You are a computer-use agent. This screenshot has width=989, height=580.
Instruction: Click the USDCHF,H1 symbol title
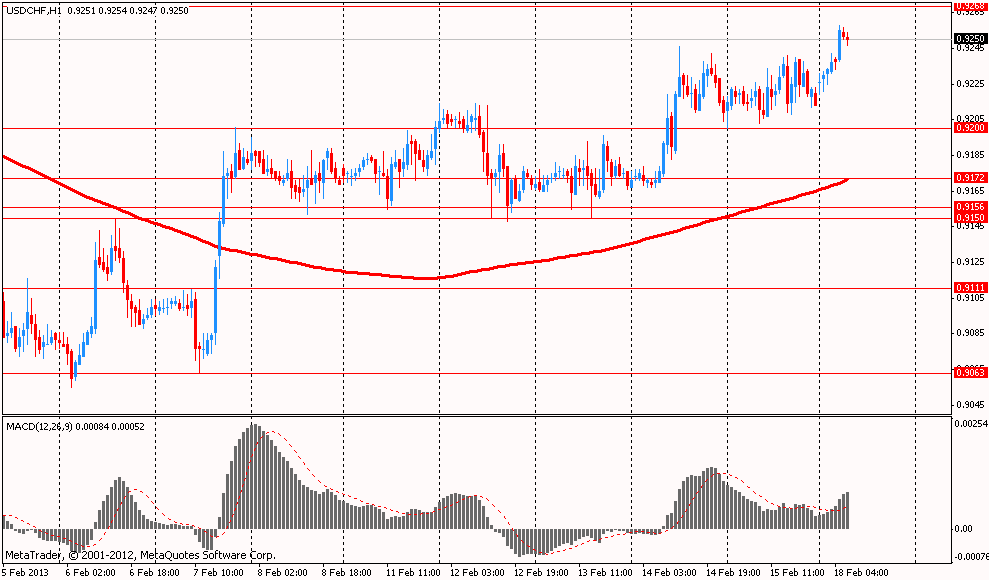[35, 11]
